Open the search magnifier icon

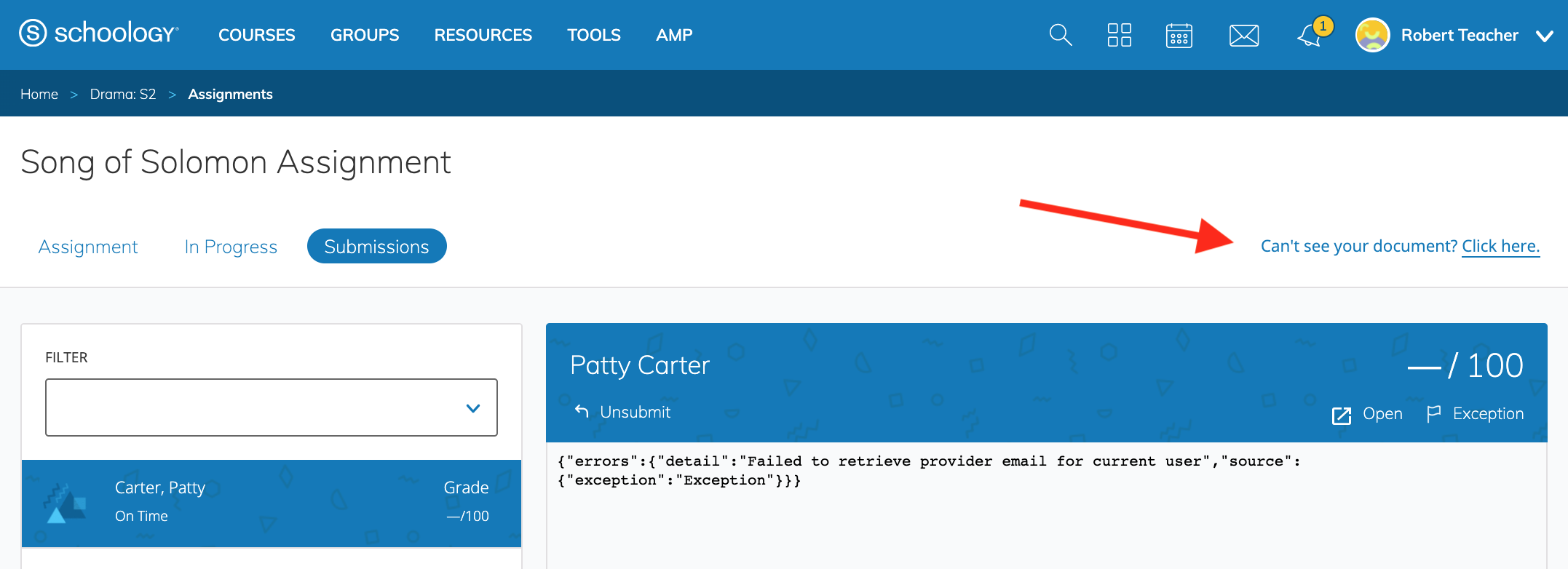pyautogui.click(x=1060, y=35)
